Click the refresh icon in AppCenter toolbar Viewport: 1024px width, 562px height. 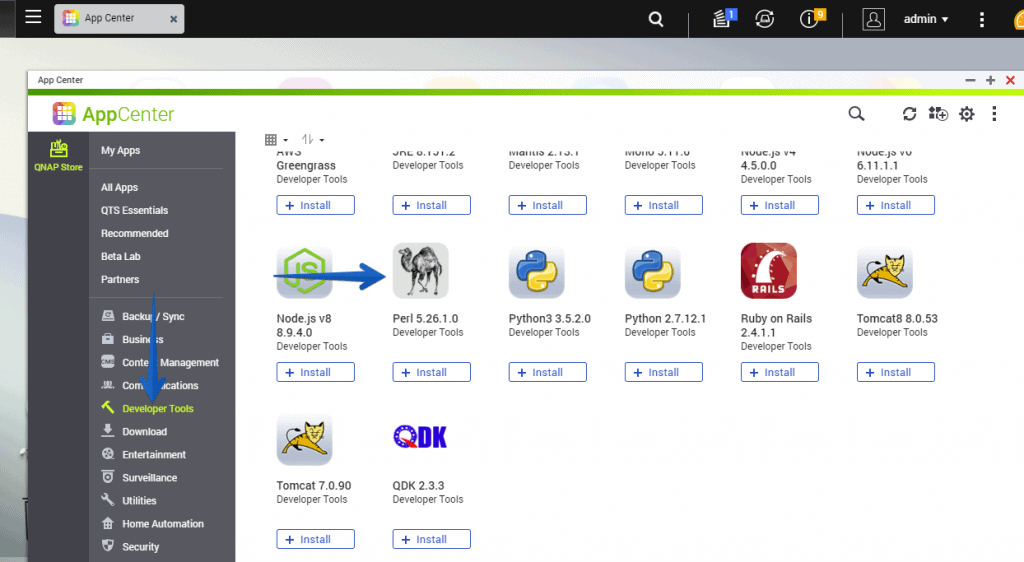(x=909, y=114)
